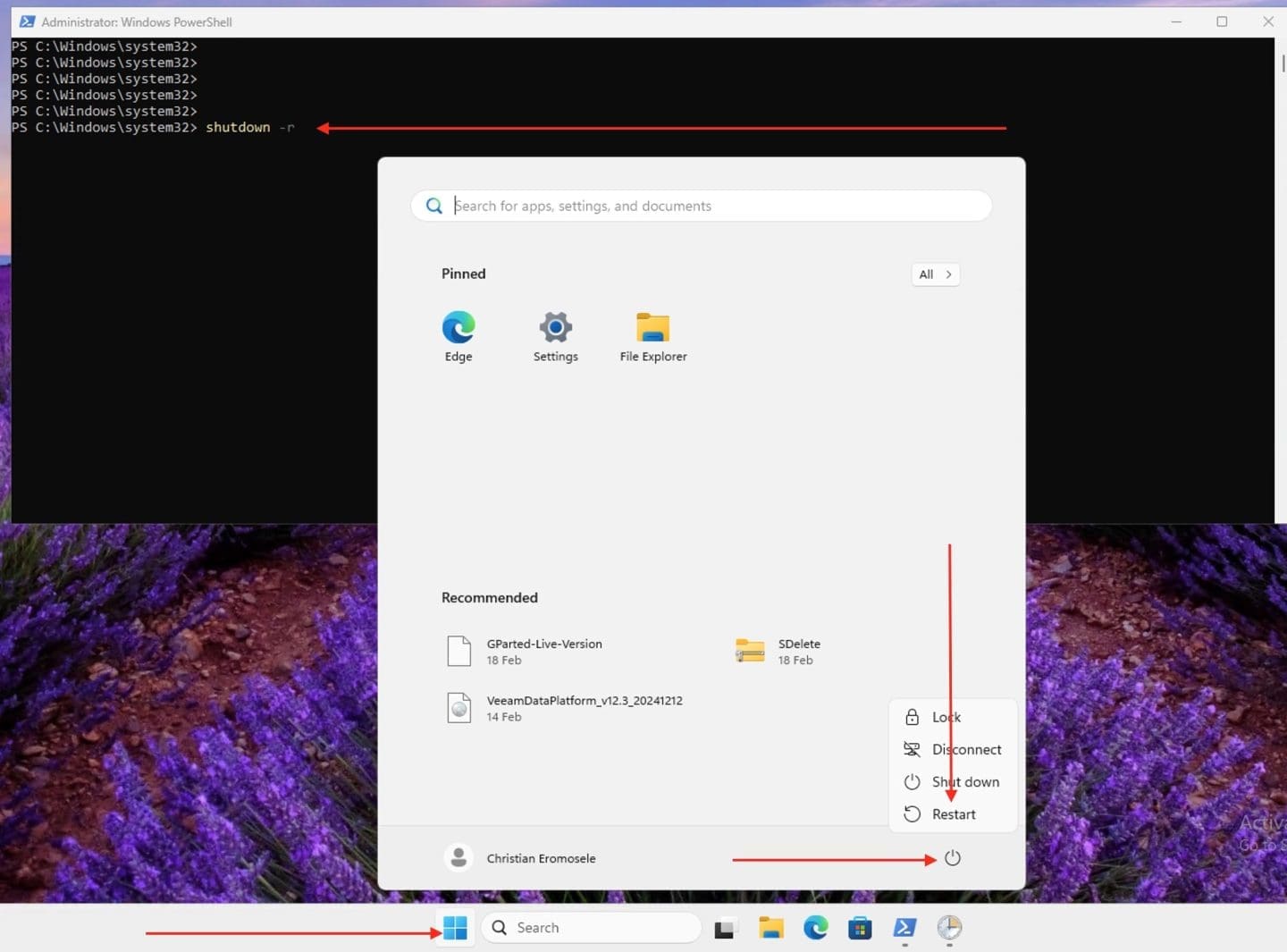Open File Explorer from the taskbar
The image size is (1287, 952).
click(770, 928)
